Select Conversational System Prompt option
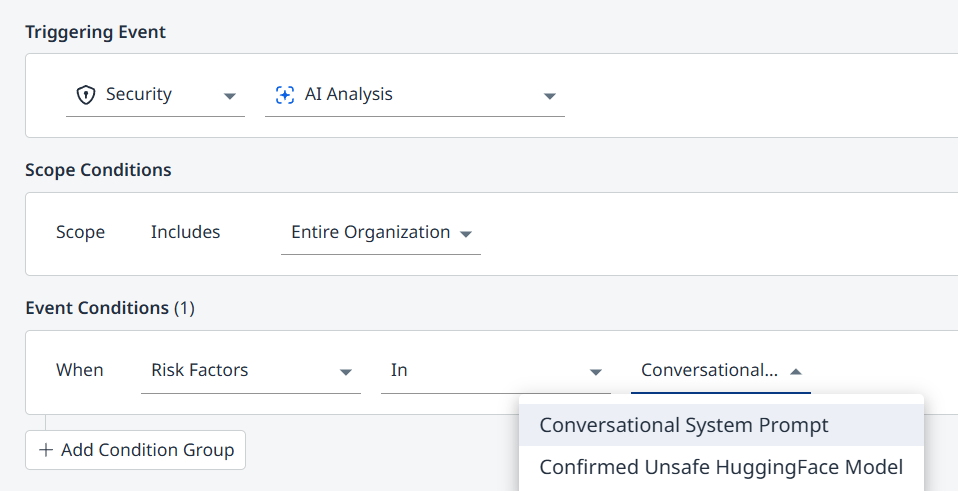 click(x=684, y=425)
